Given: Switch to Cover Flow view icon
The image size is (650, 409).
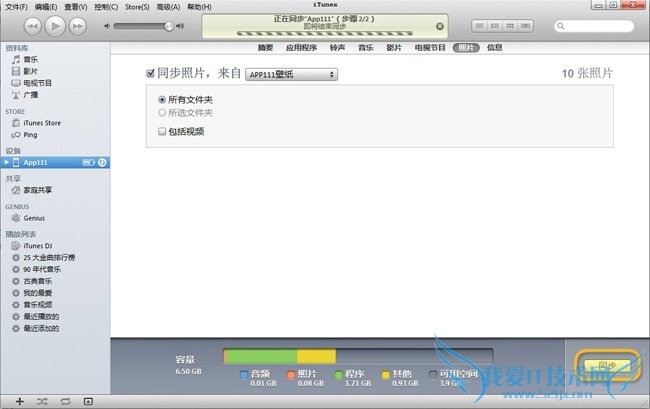Looking at the screenshot, I should point(526,26).
